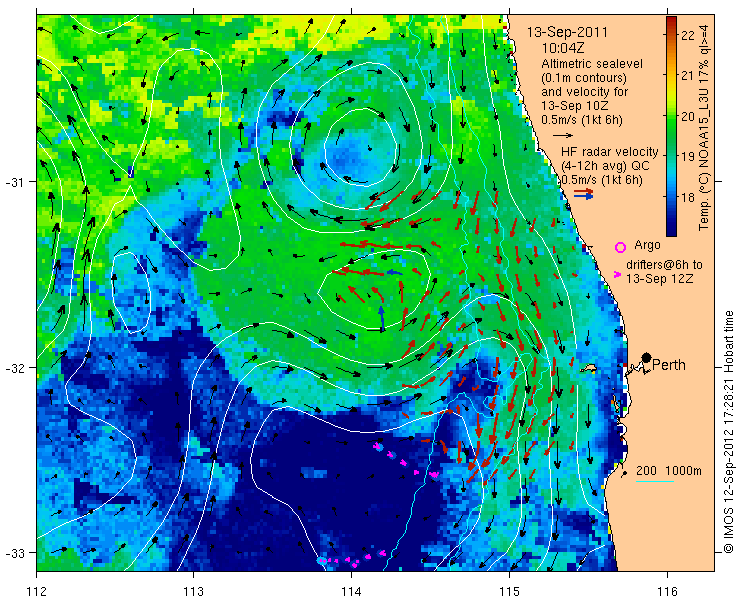Click the longitude 115 axis label
The width and height of the screenshot is (740, 600).
click(x=509, y=591)
